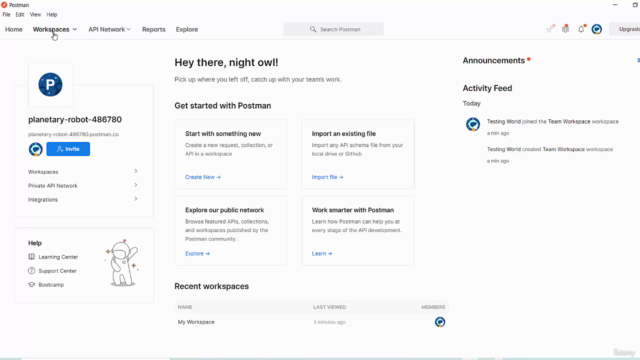Viewport: 640px width, 360px height.
Task: Go to the Home tab
Action: click(x=14, y=29)
